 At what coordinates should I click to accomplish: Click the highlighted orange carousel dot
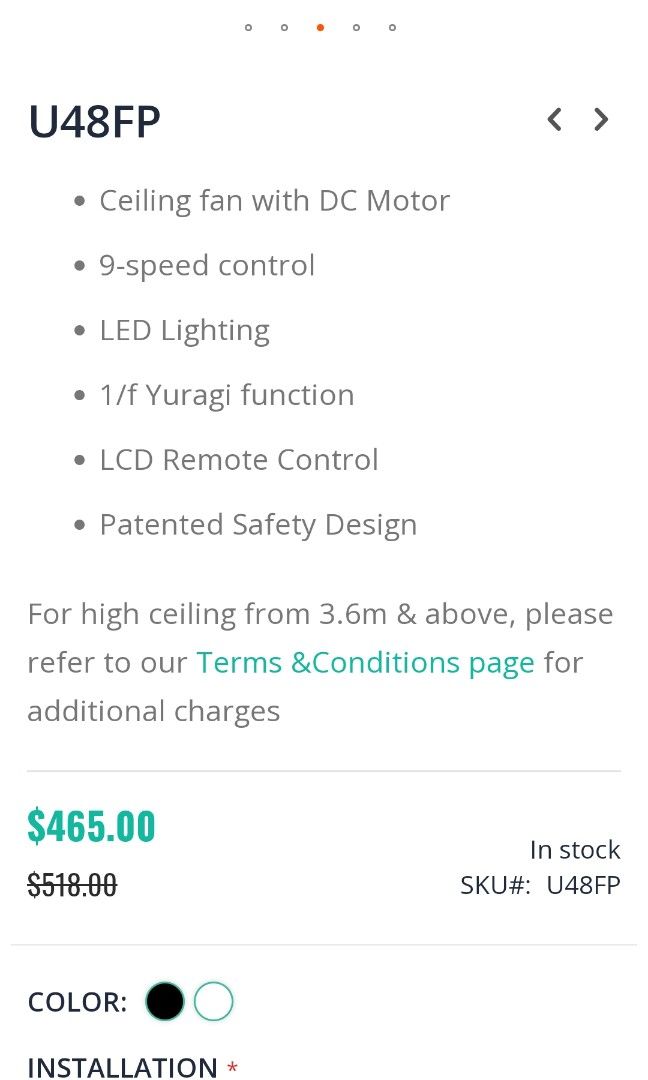click(x=320, y=28)
